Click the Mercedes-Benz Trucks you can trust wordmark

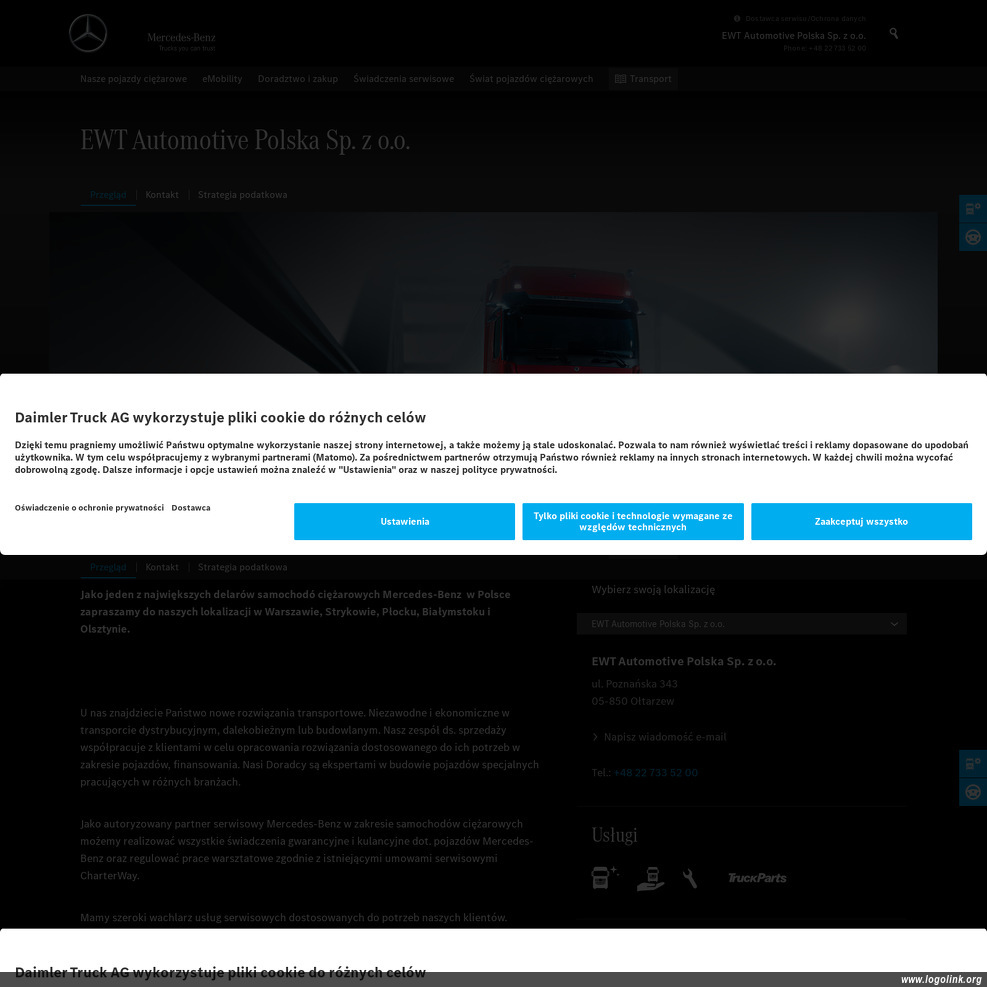[x=181, y=42]
